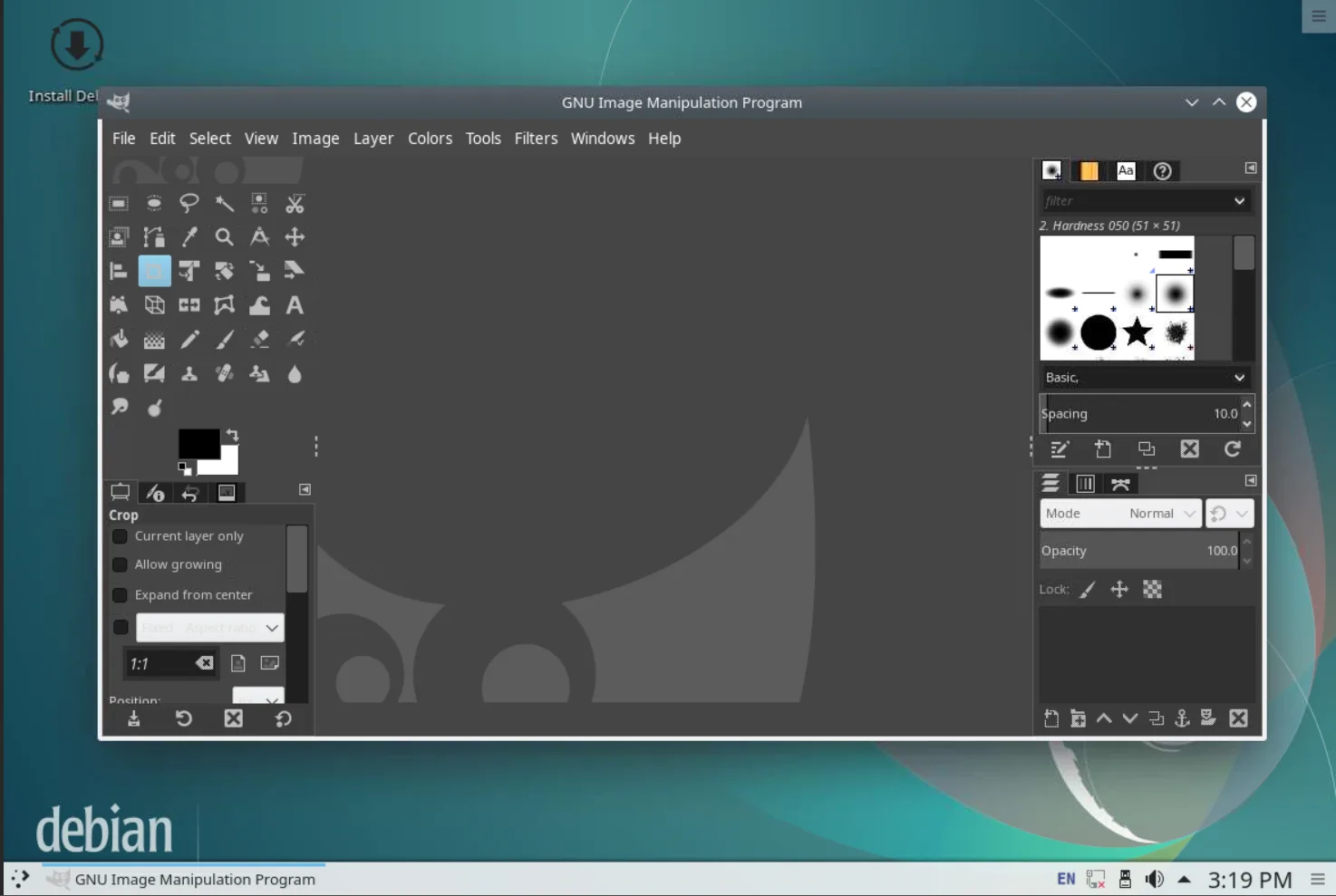The height and width of the screenshot is (896, 1336).
Task: Open the Windows menu
Action: point(603,139)
